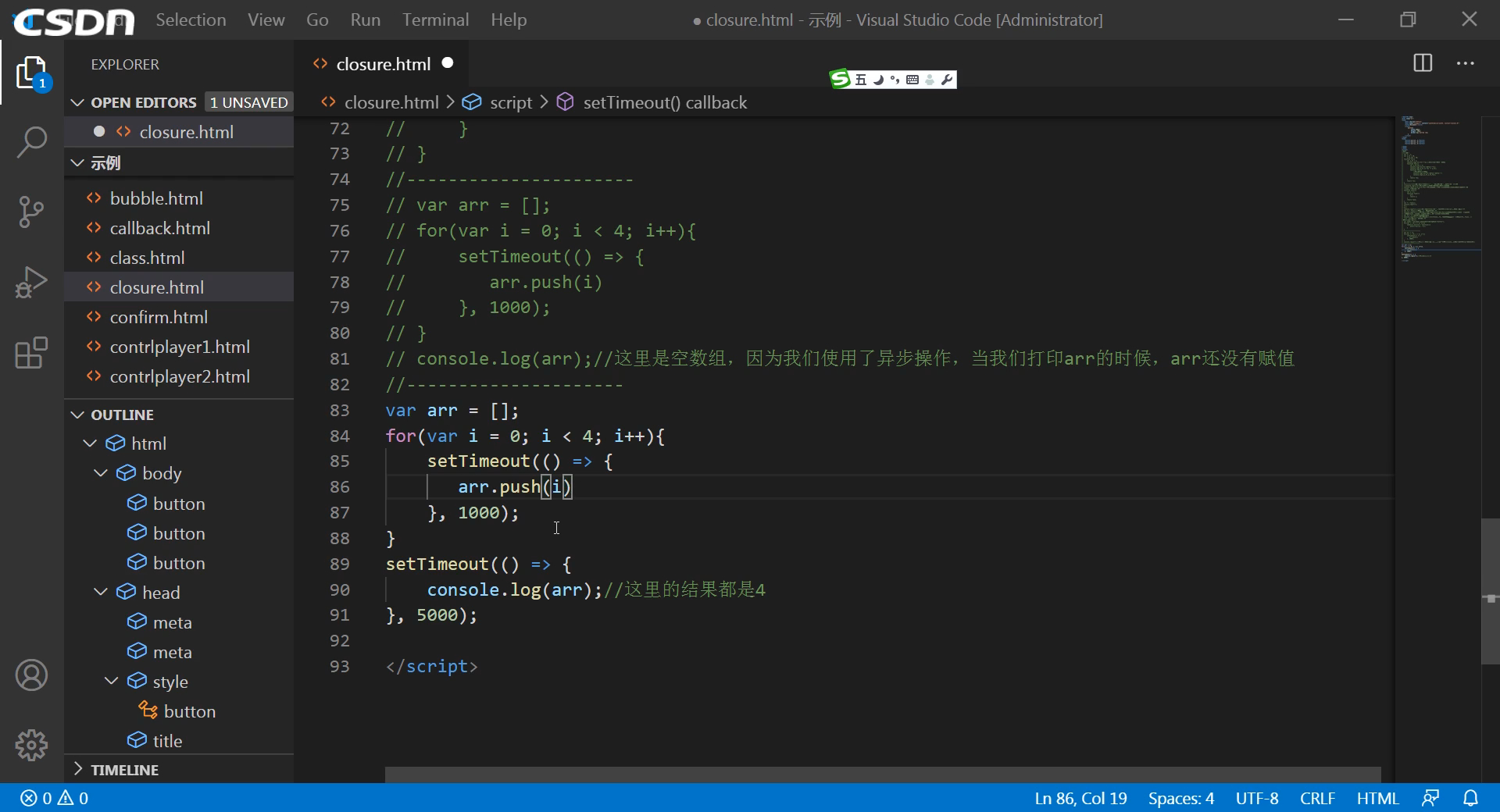Select bubble.html in the explorer
Viewport: 1500px width, 812px height.
[155, 198]
